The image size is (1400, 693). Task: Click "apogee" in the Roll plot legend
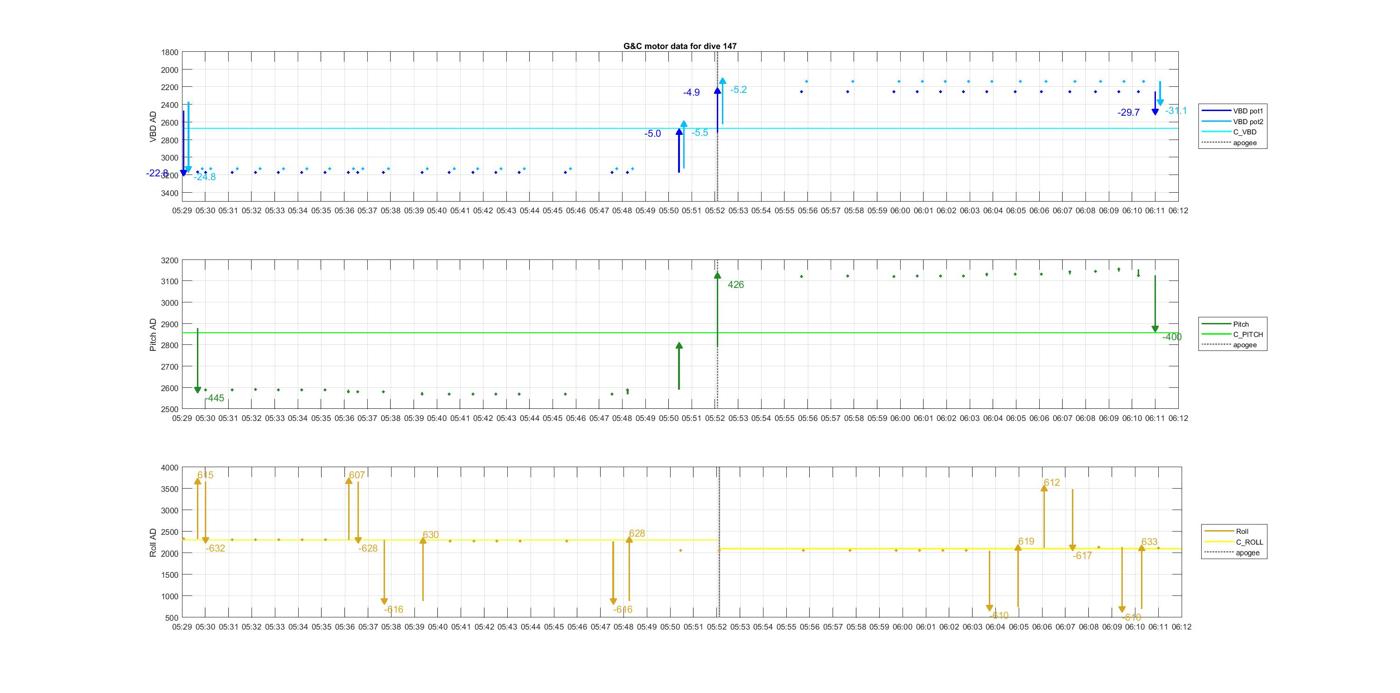[x=1248, y=552]
